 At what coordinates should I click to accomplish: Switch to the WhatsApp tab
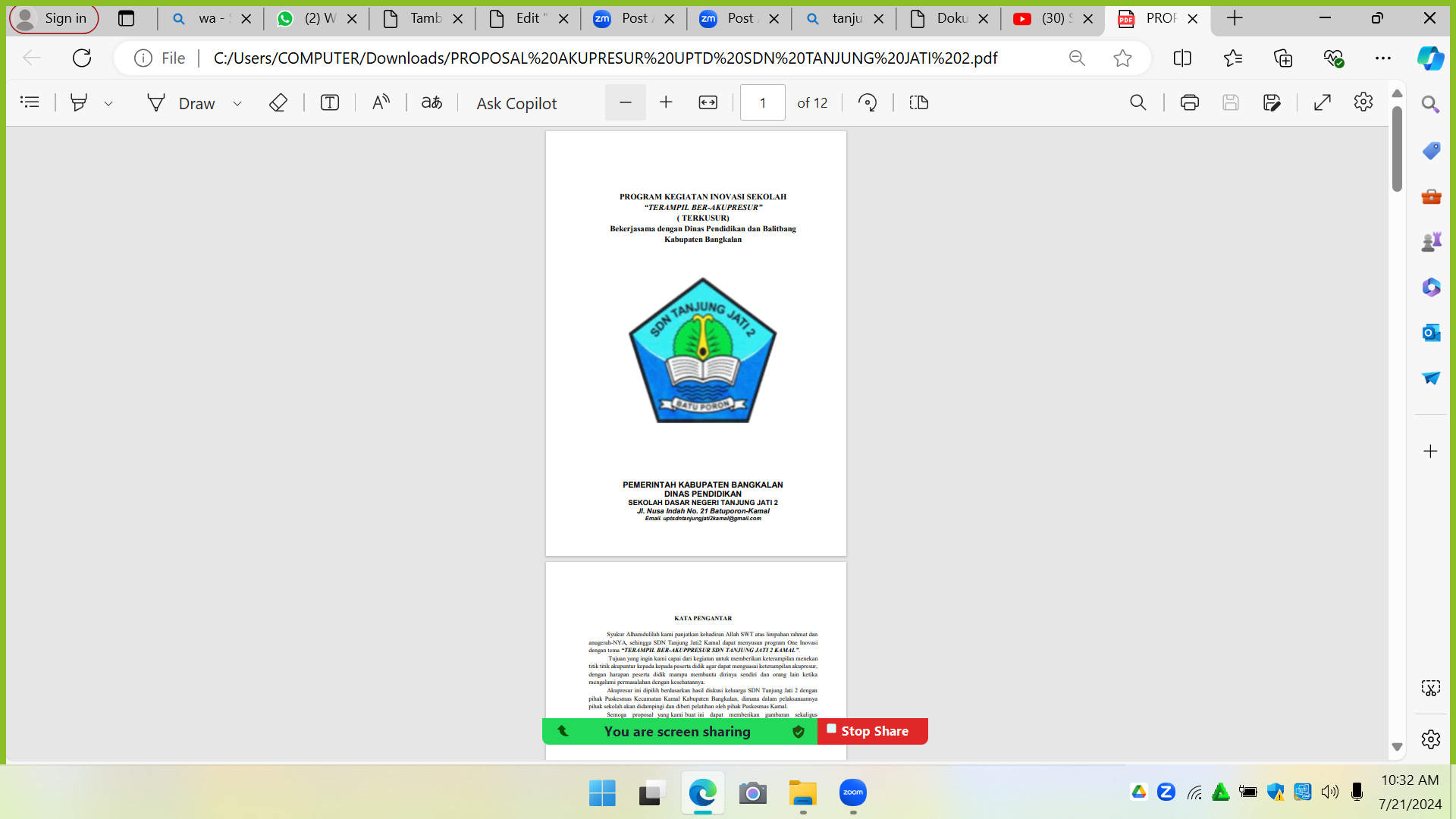pyautogui.click(x=317, y=18)
